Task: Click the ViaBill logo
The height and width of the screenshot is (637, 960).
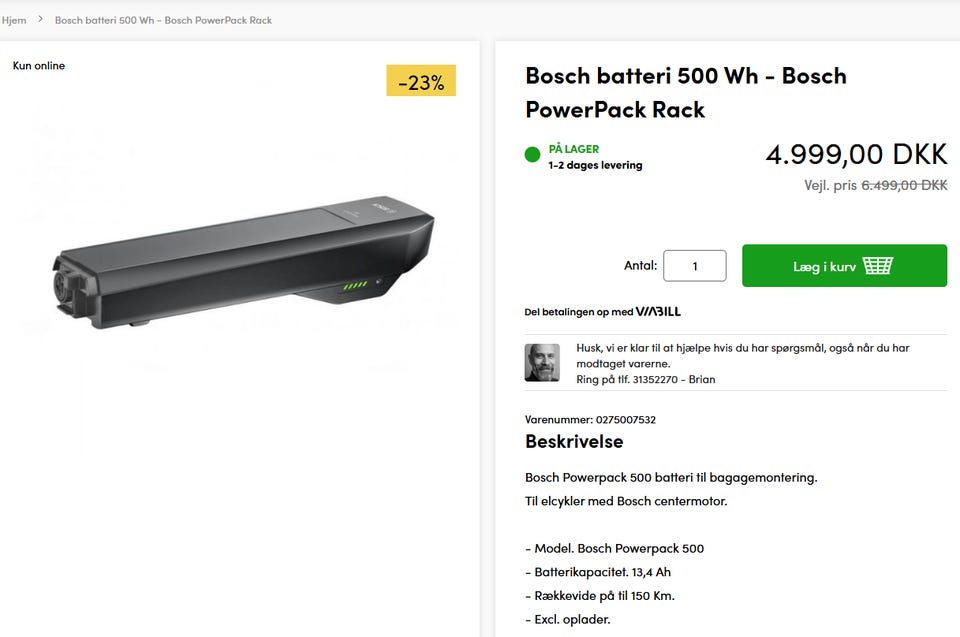Action: click(x=658, y=312)
